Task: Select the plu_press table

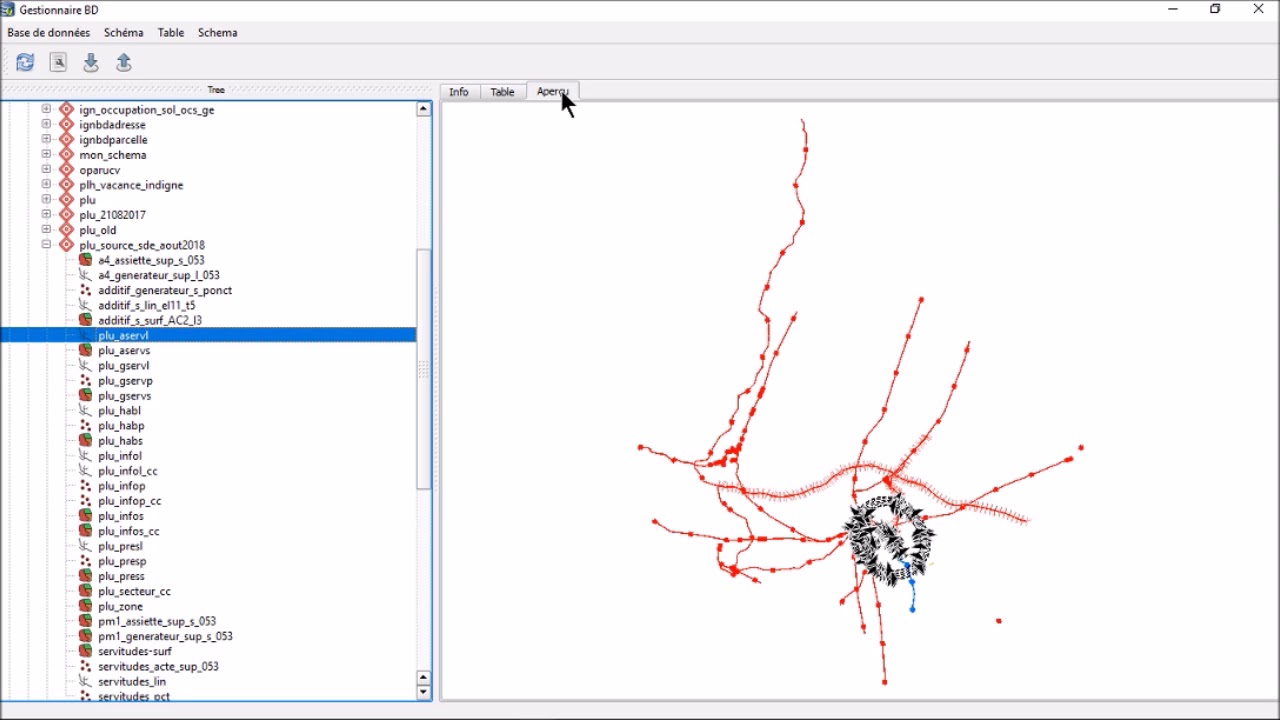Action: [122, 576]
